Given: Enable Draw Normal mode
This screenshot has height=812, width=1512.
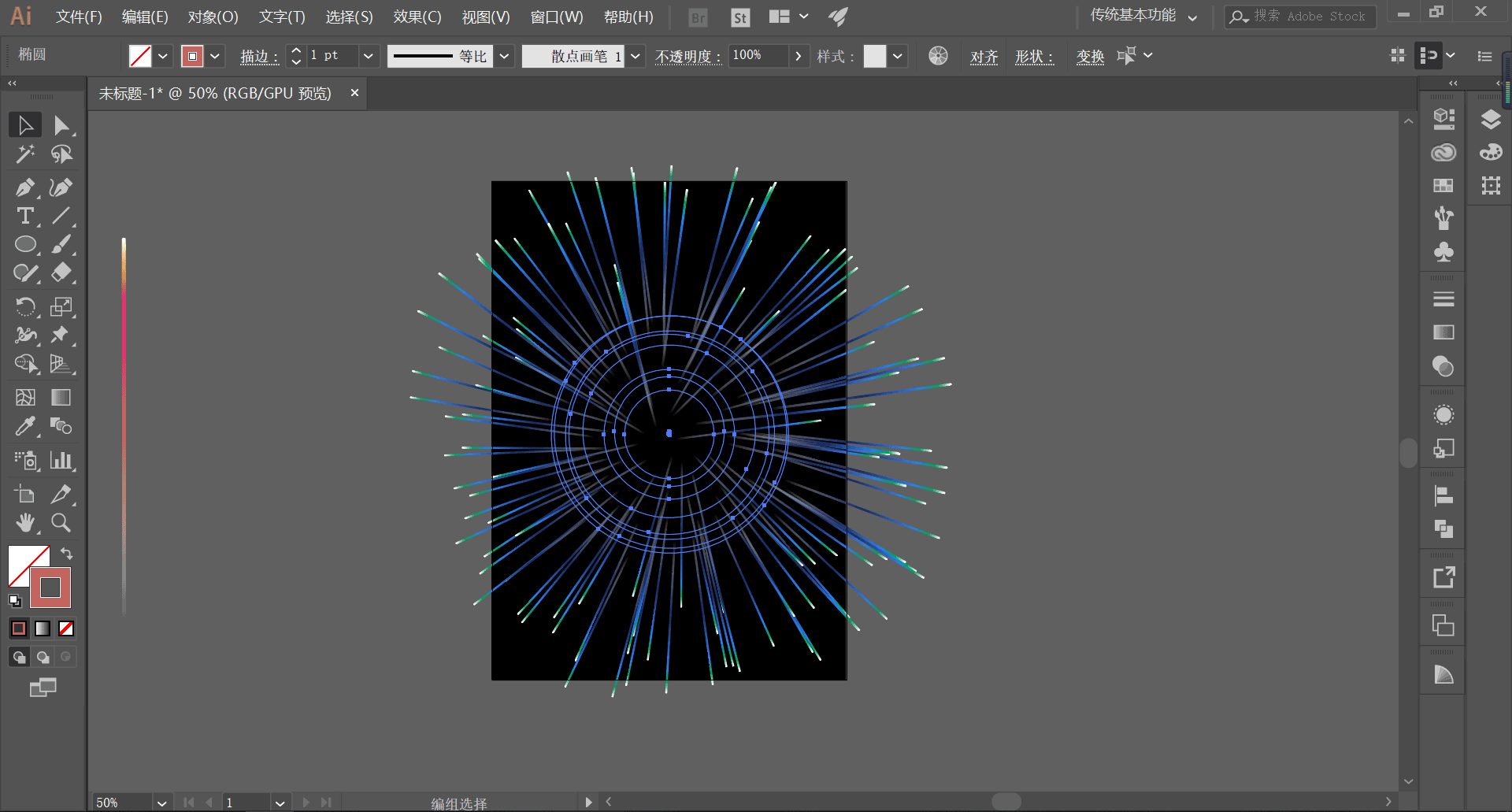Looking at the screenshot, I should [19, 657].
